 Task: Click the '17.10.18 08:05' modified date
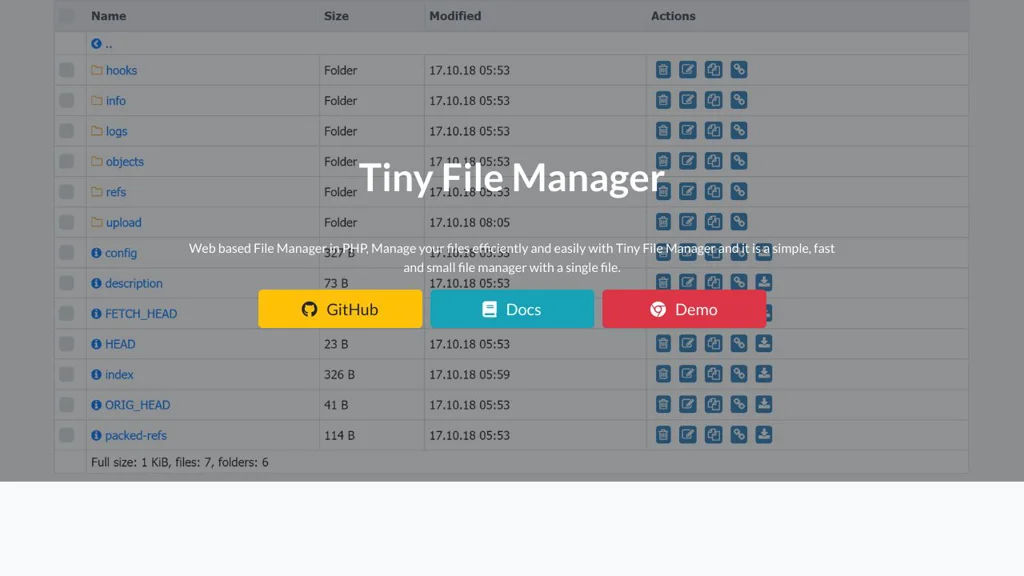coord(470,223)
